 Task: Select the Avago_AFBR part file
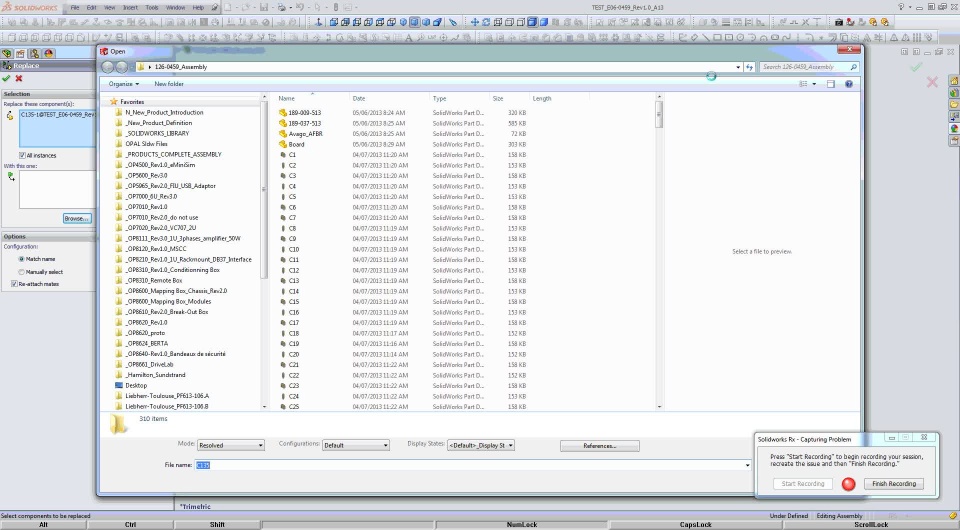click(305, 133)
